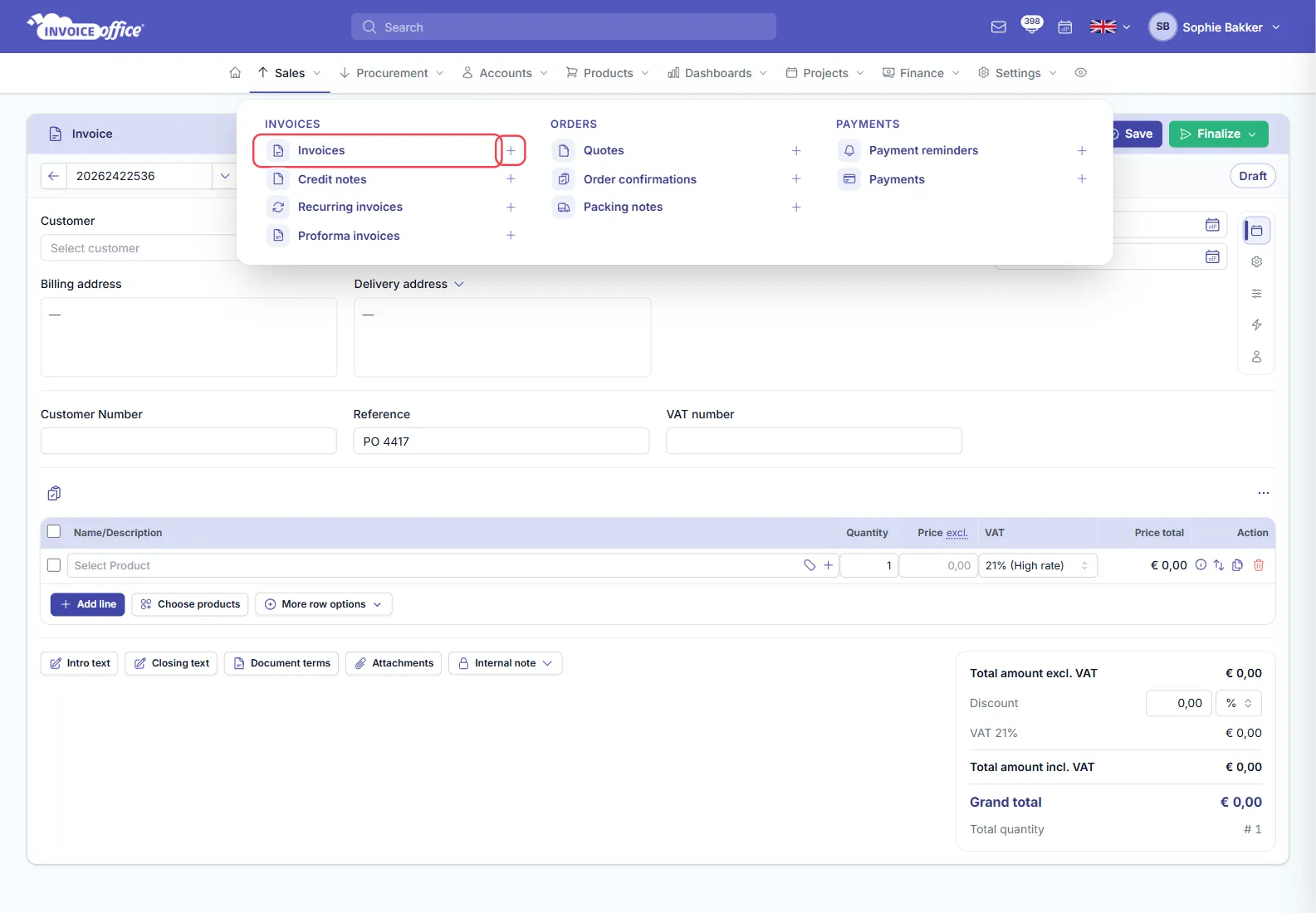Open the Projects menu

[x=825, y=73]
